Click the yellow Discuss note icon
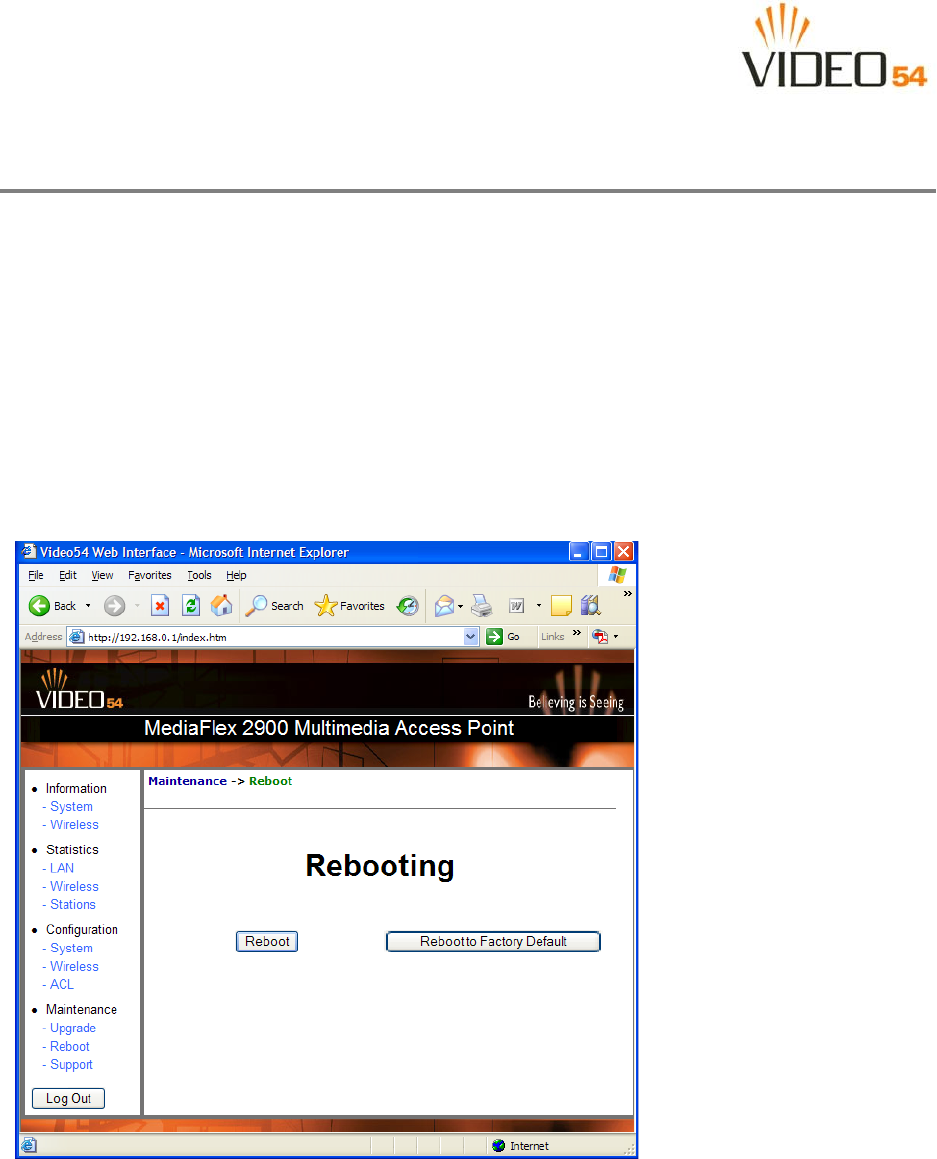 (x=561, y=606)
